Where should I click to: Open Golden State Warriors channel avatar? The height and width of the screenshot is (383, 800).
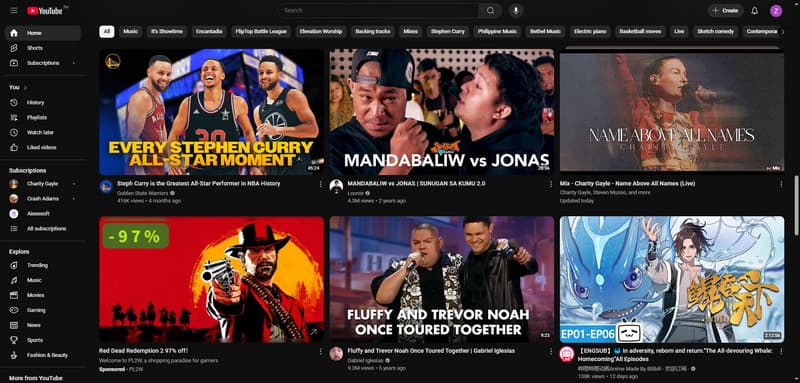106,186
